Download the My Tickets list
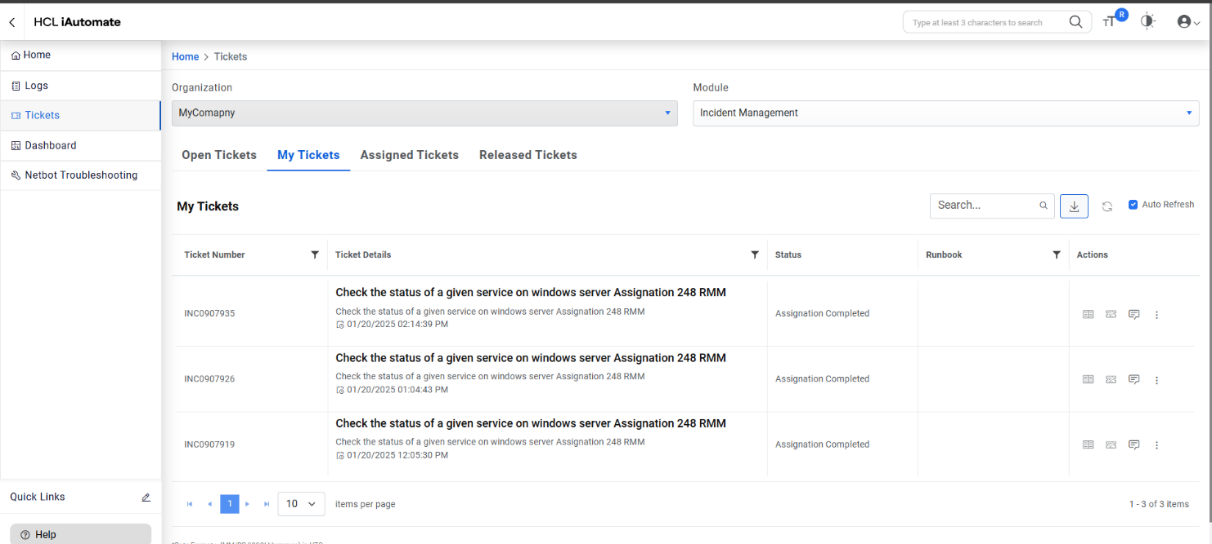 [x=1074, y=206]
